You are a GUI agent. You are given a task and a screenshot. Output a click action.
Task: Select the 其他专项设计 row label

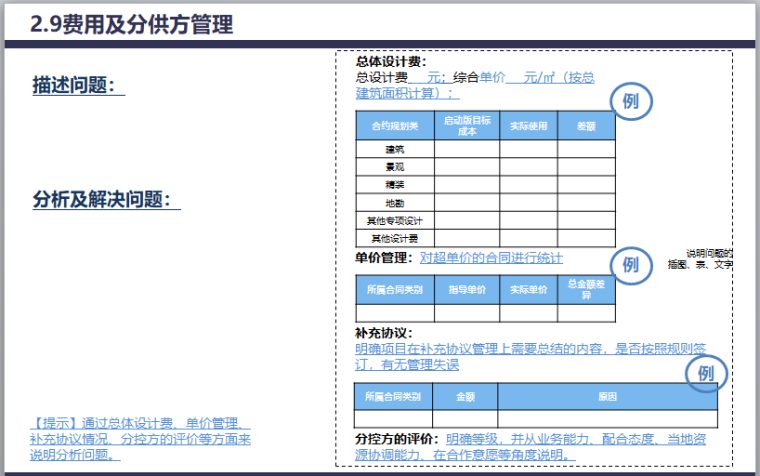(395, 221)
